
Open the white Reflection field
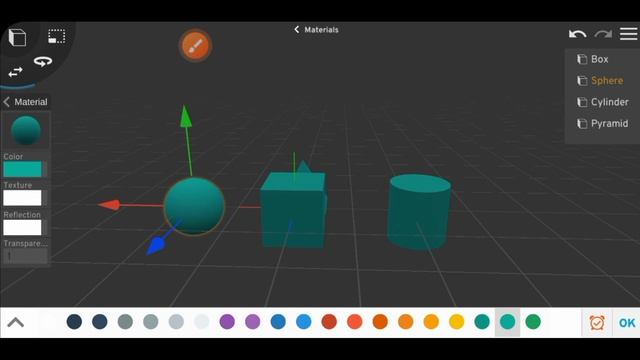point(22,227)
